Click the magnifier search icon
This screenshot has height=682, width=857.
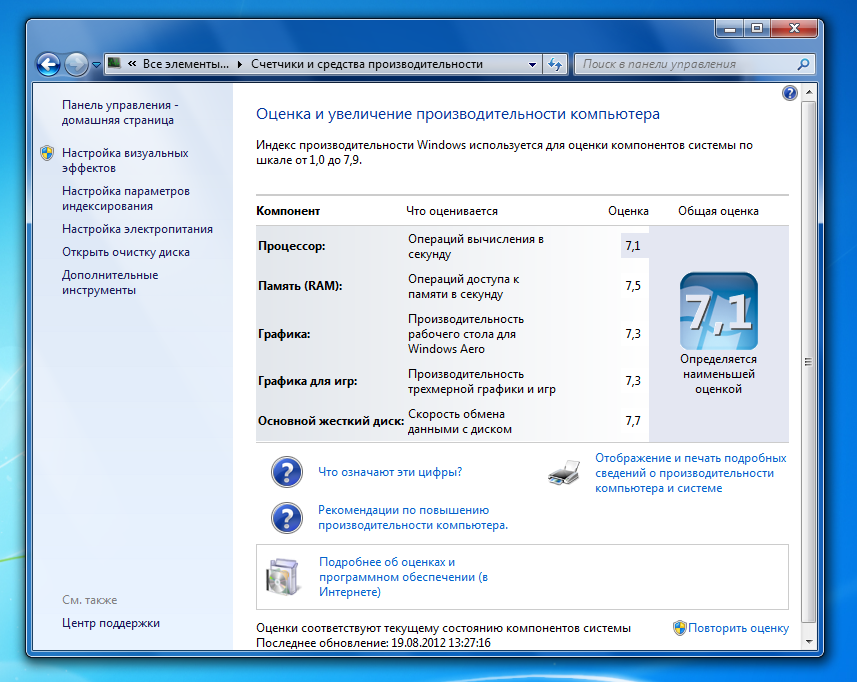803,64
